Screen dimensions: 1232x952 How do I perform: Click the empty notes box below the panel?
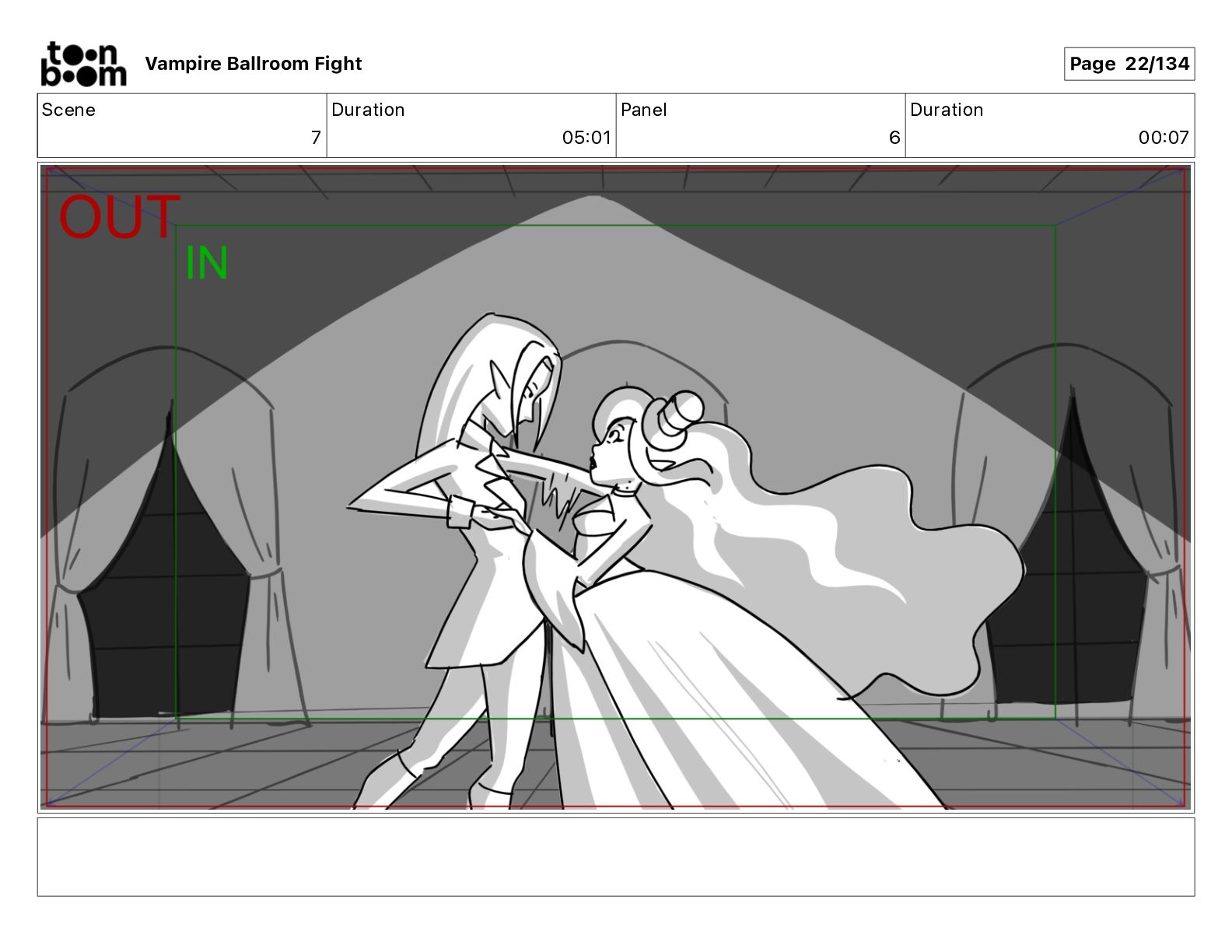coord(616,856)
